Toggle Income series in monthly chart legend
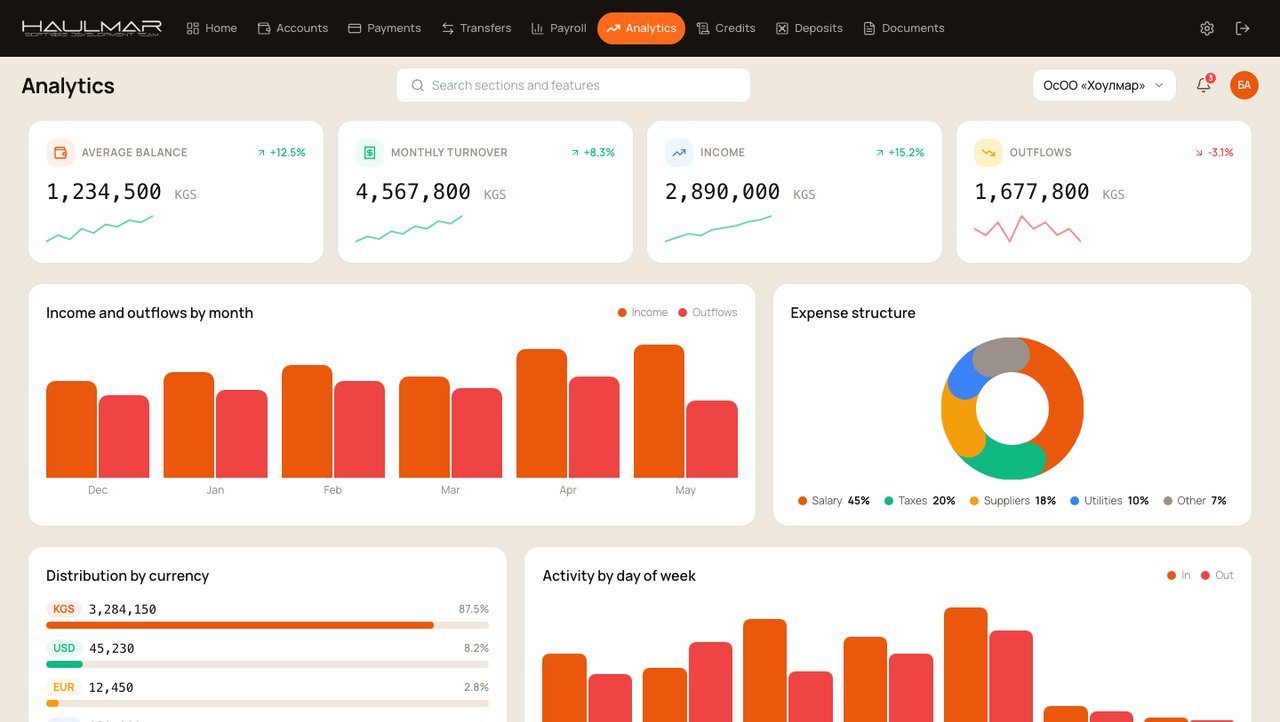Viewport: 1280px width, 722px height. [x=643, y=313]
